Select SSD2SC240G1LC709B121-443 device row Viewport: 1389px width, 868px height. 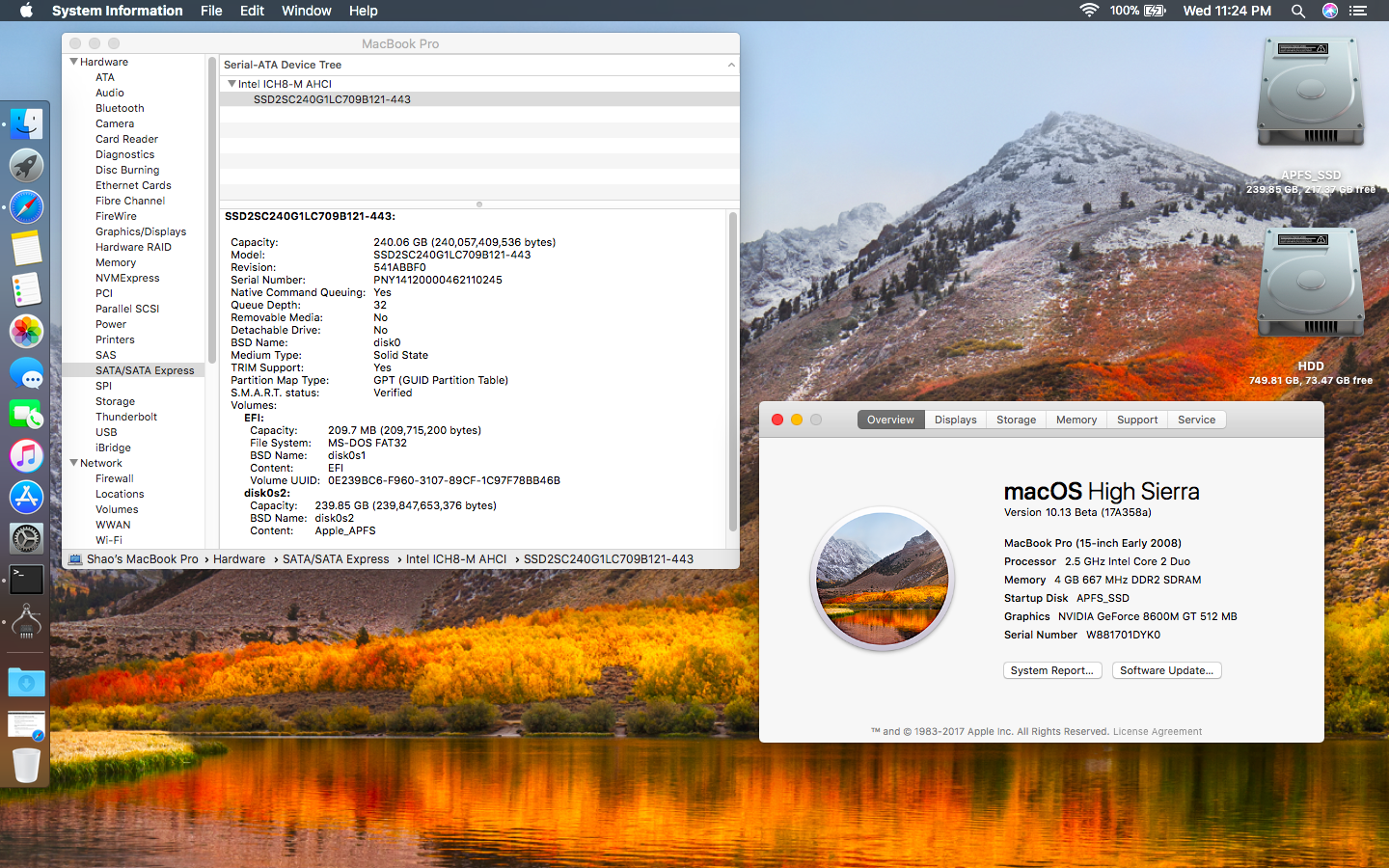479,99
